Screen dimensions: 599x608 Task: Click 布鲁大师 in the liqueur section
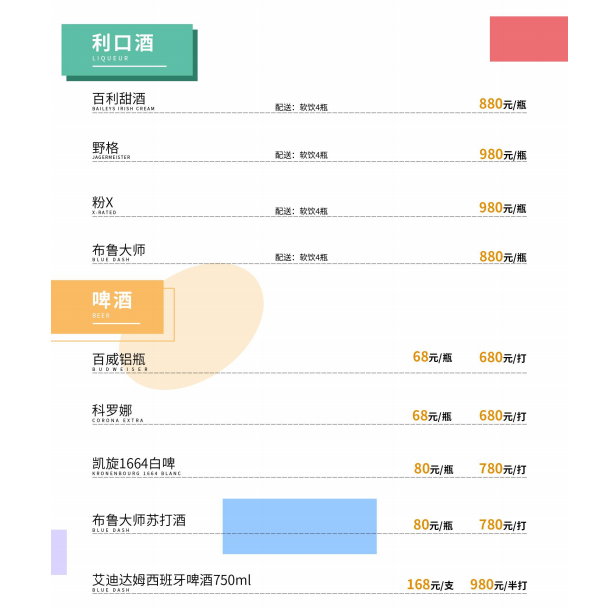[118, 252]
